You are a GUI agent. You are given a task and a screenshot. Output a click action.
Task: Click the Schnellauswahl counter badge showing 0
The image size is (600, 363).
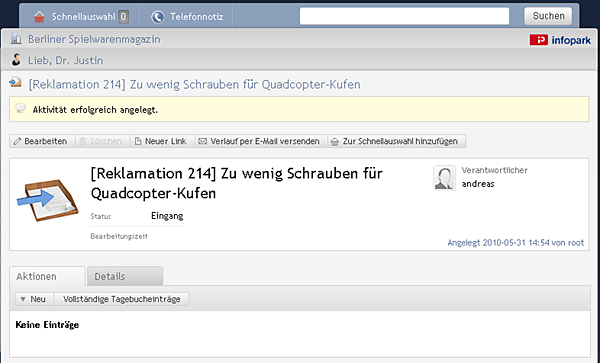(x=123, y=17)
